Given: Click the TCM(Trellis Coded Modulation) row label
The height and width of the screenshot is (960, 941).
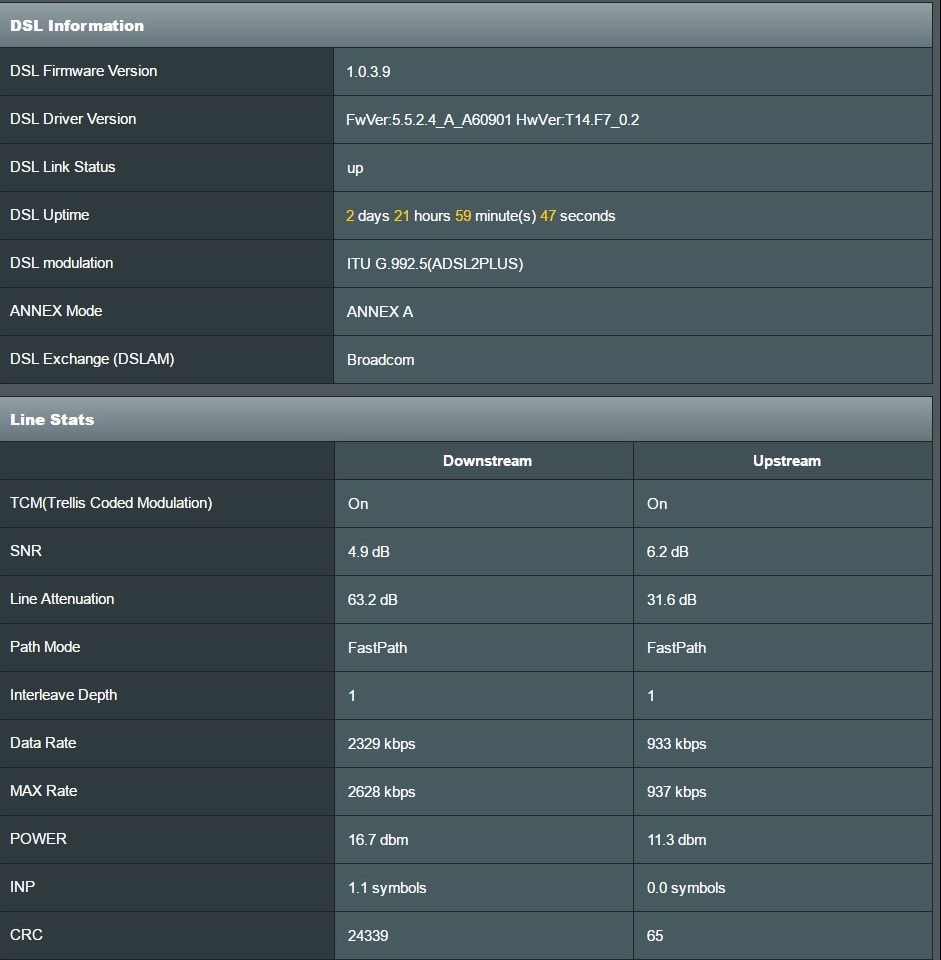Looking at the screenshot, I should [x=111, y=503].
